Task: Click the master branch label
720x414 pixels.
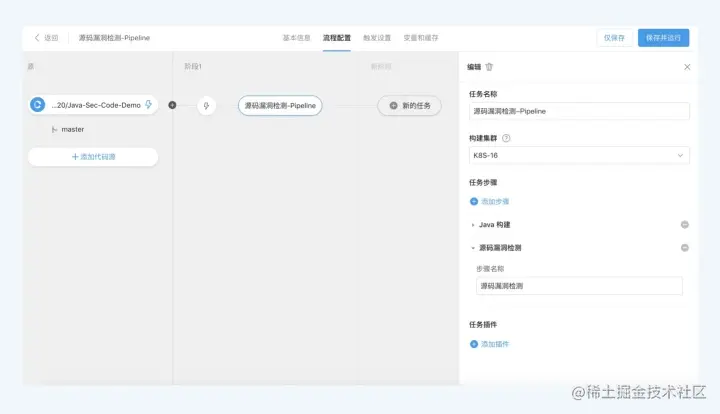Action: [73, 129]
